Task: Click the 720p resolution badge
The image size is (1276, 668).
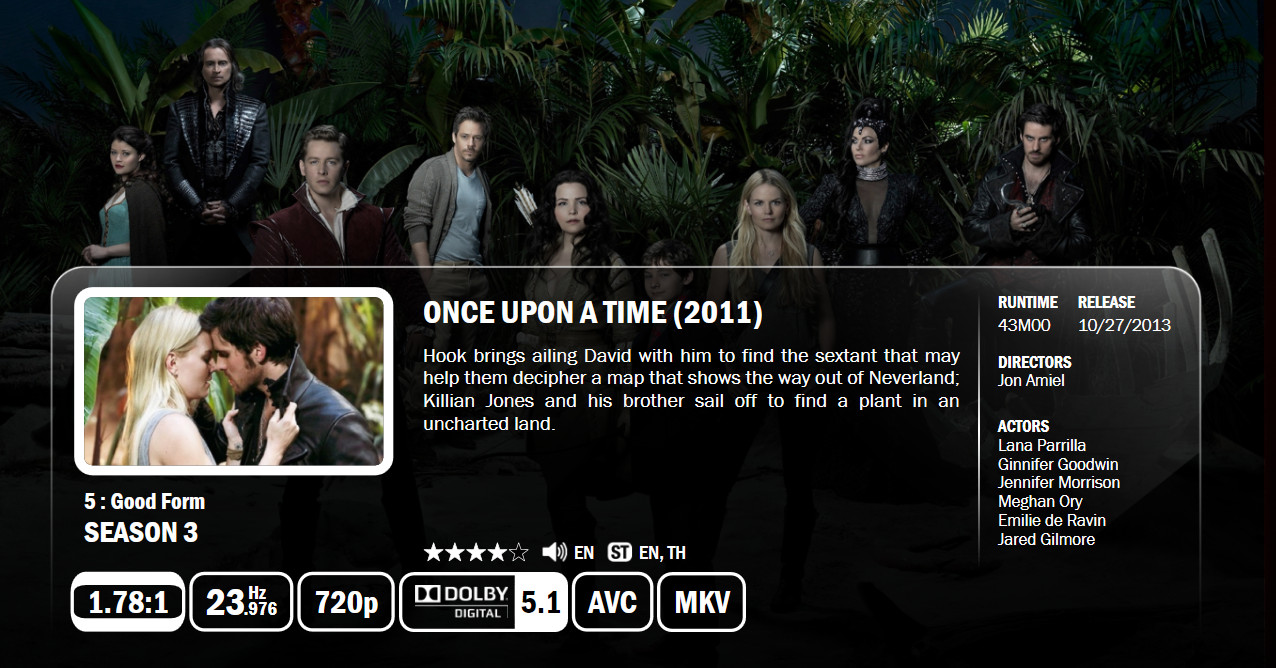Action: 345,602
